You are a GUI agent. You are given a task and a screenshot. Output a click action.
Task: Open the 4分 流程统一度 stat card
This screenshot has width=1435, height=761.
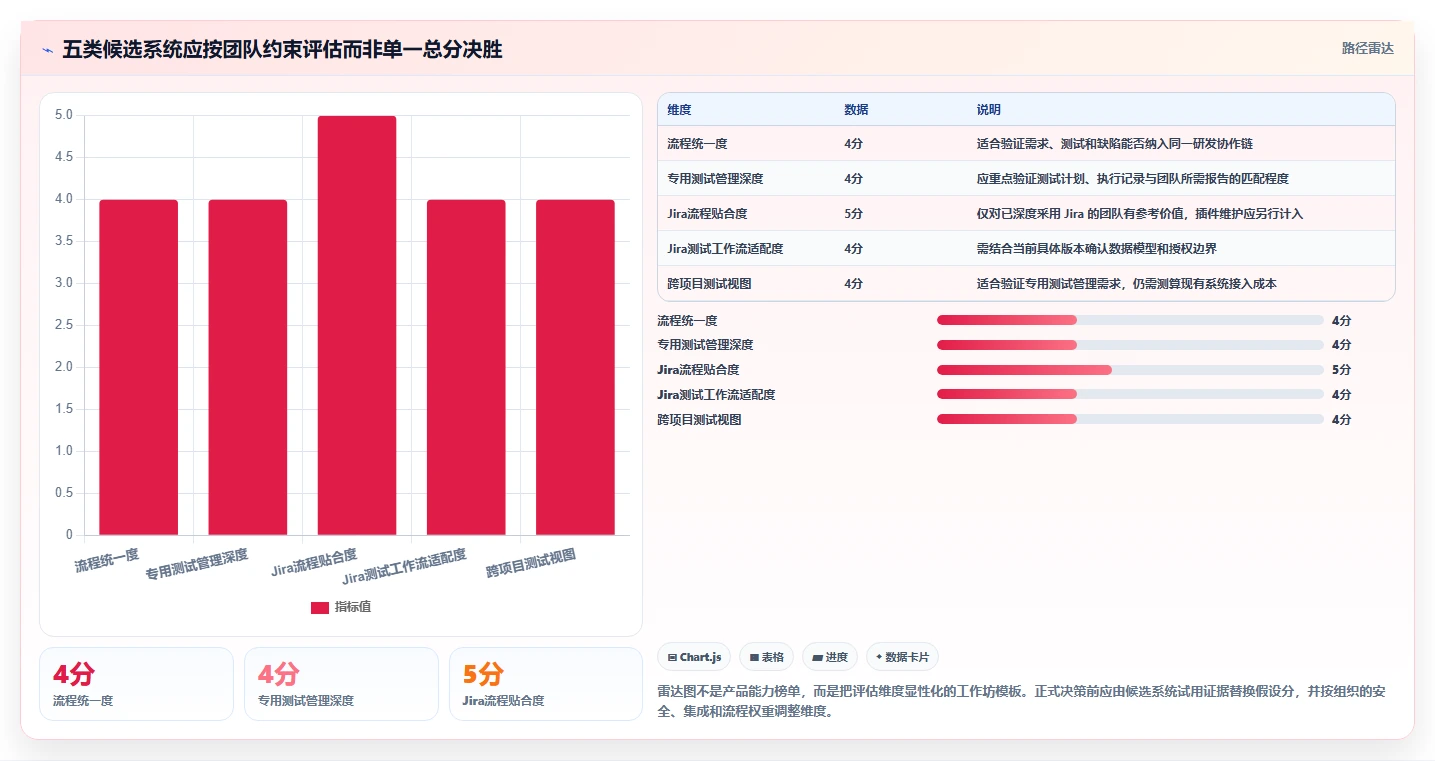[136, 684]
